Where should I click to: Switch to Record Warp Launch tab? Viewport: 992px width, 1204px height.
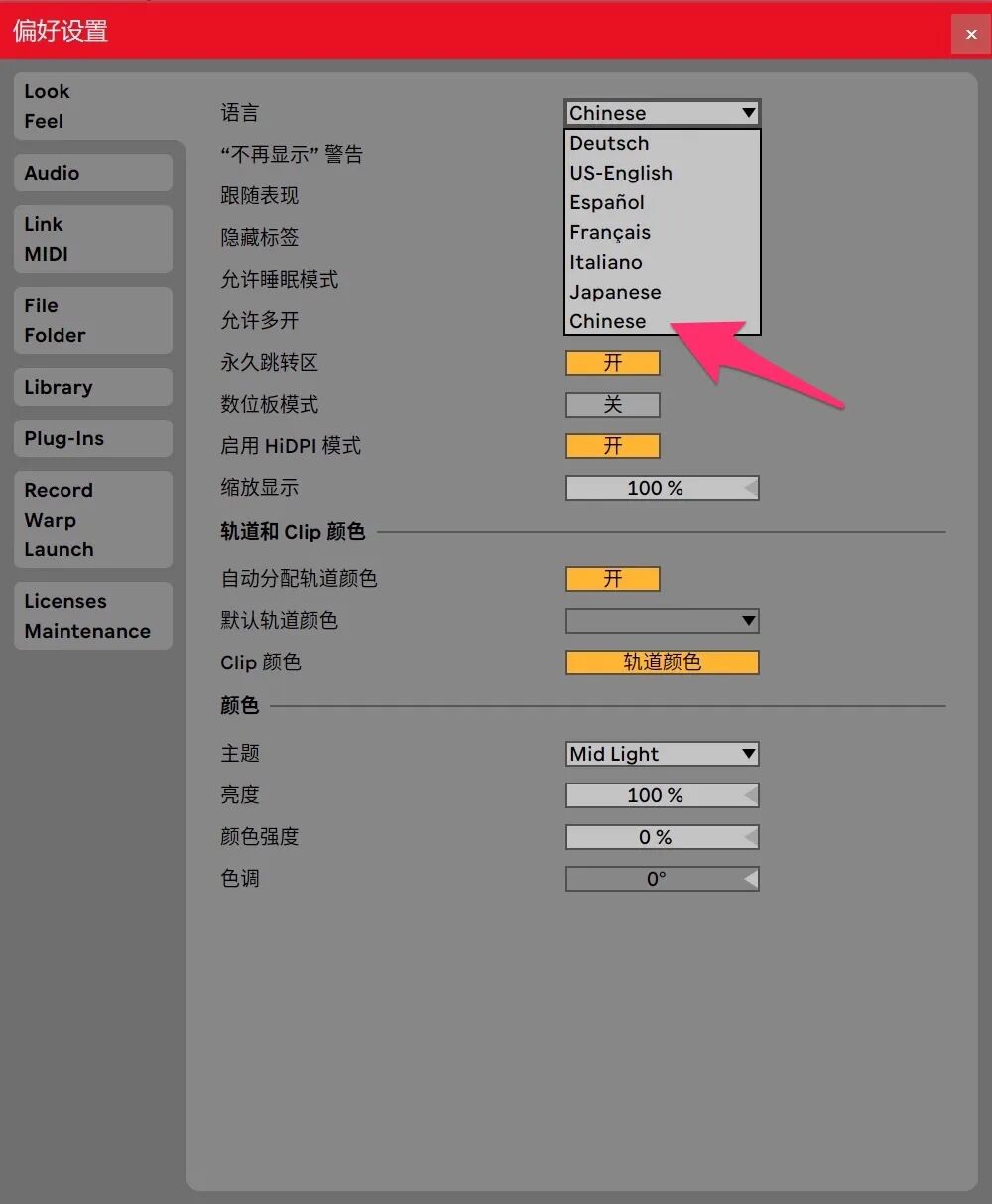click(93, 520)
